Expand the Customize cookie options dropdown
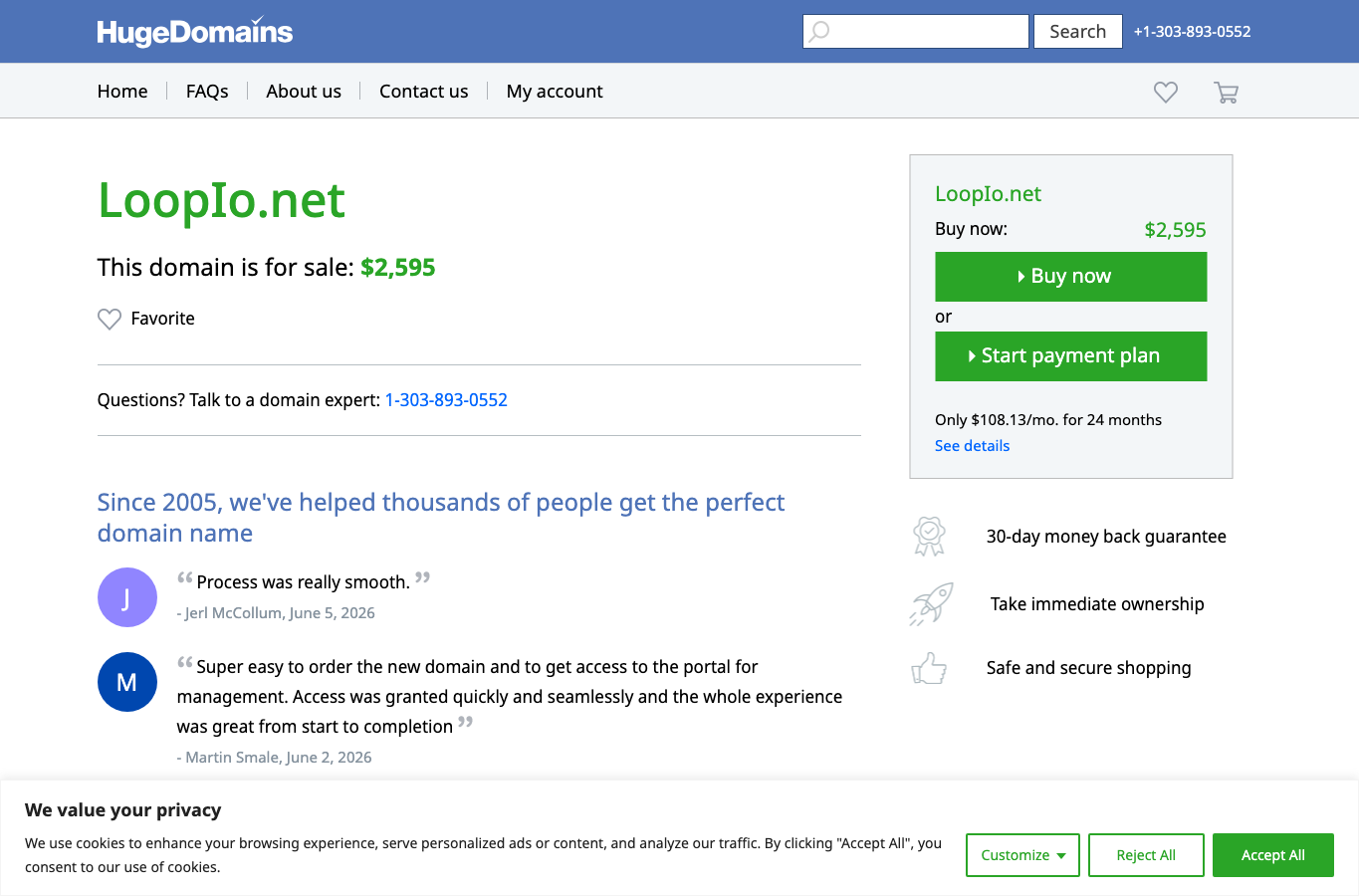Viewport: 1359px width, 896px height. tap(1022, 855)
